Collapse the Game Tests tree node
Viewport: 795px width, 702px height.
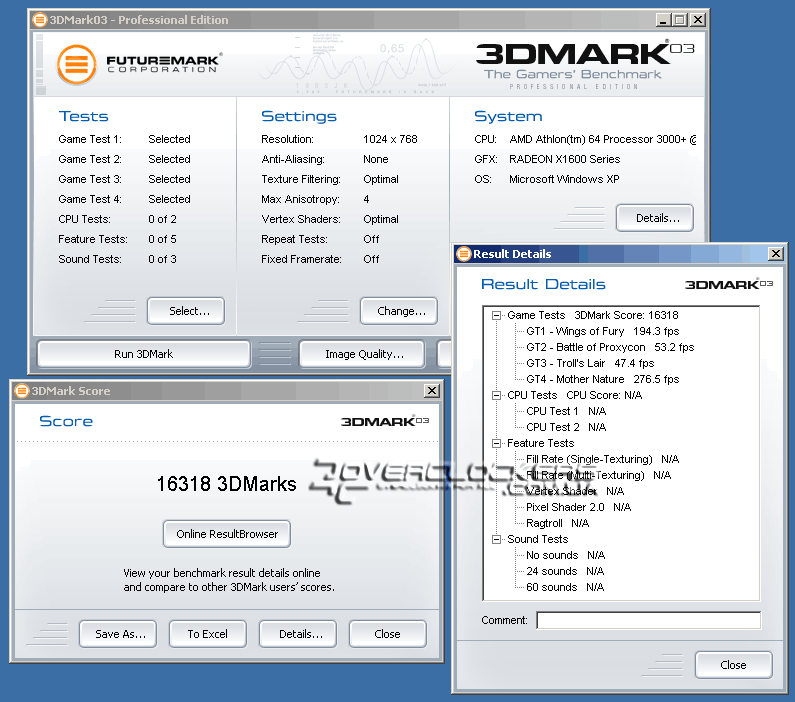[x=496, y=315]
